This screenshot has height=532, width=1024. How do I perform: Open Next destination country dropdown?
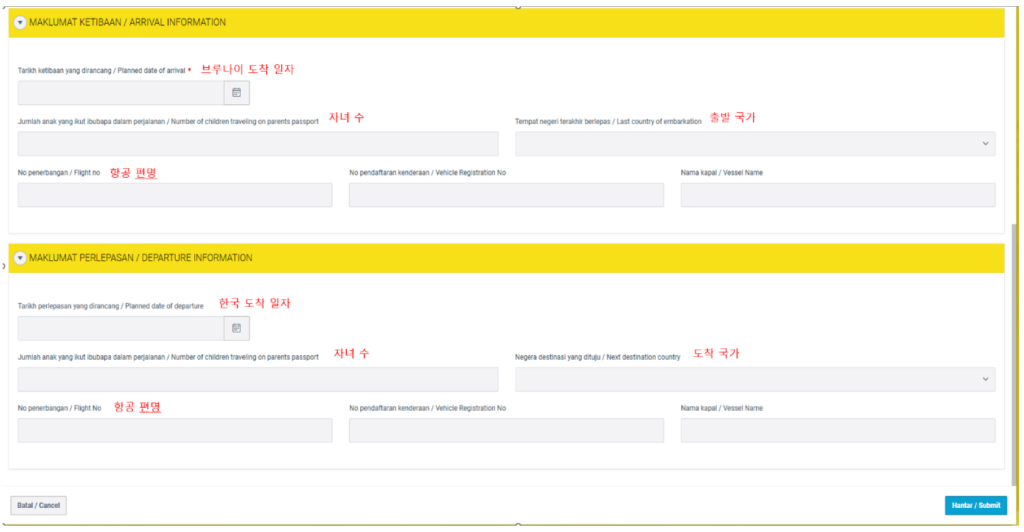coord(755,379)
